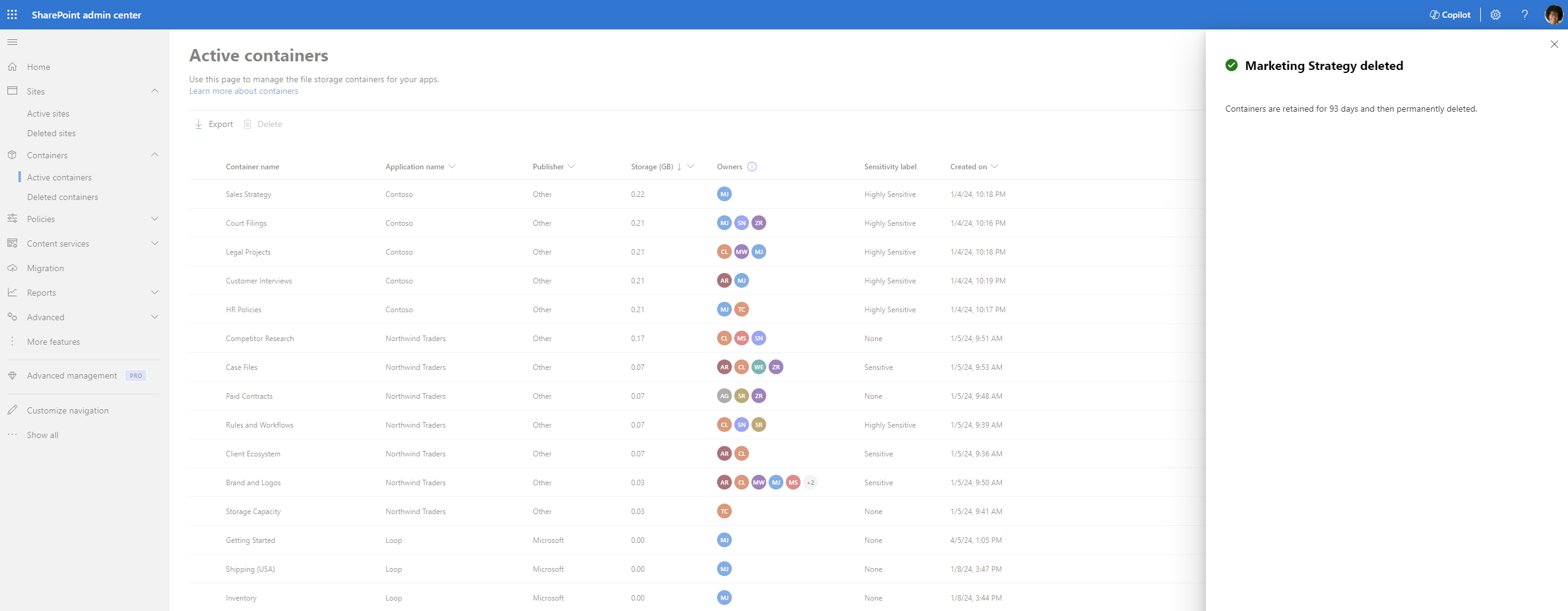The width and height of the screenshot is (1568, 611).
Task: Click the Policies sliders icon
Action: [x=12, y=219]
